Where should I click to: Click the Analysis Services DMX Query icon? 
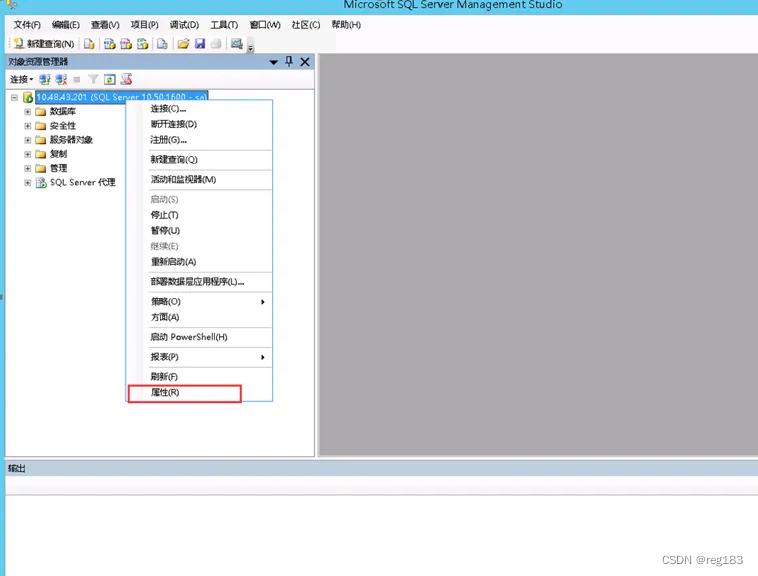(x=126, y=44)
